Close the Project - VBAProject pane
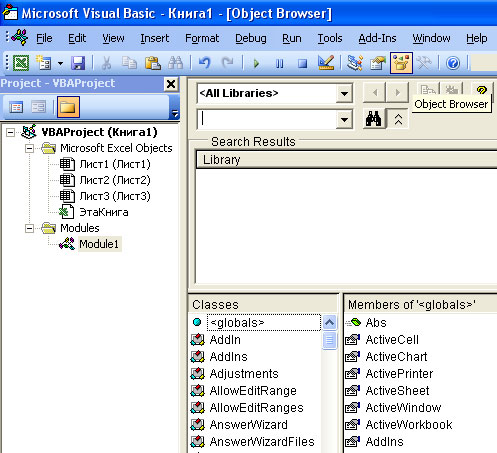Screen dimensions: 497x453 click(x=171, y=84)
